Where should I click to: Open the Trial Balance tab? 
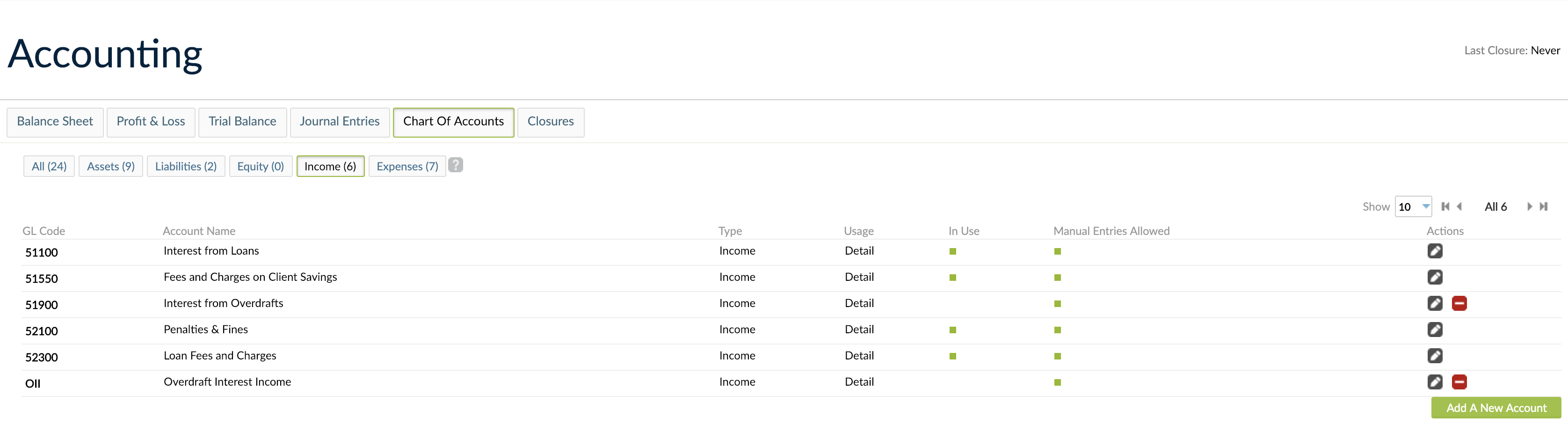[x=242, y=122]
